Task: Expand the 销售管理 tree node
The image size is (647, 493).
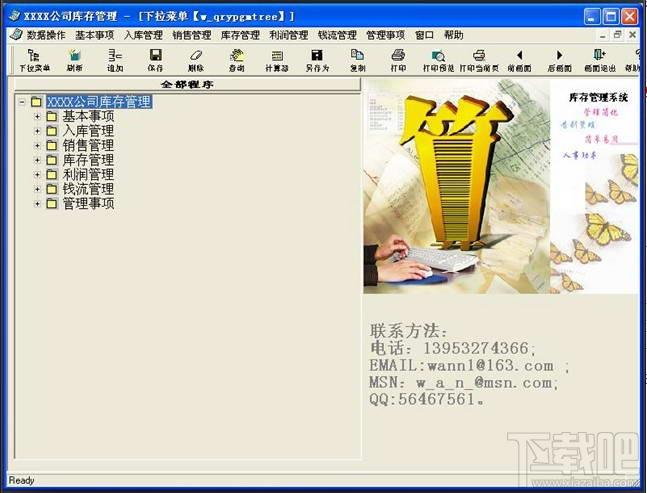Action: click(37, 146)
